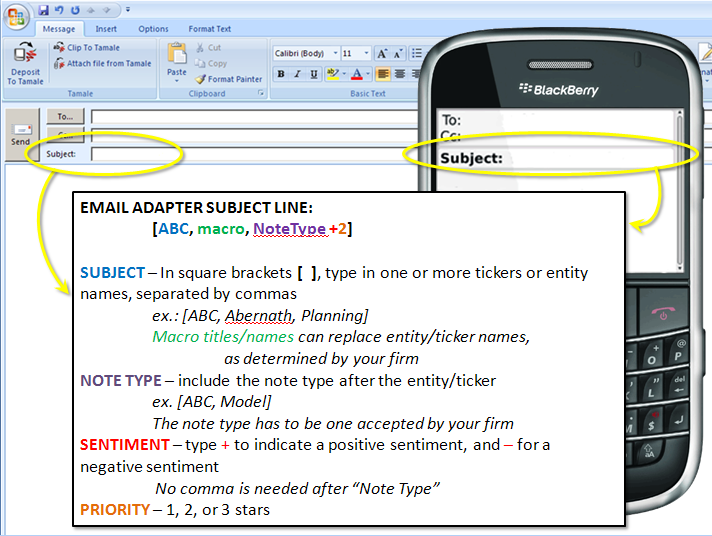This screenshot has width=712, height=536.
Task: Expand the highlight color dropdown
Action: click(x=344, y=74)
